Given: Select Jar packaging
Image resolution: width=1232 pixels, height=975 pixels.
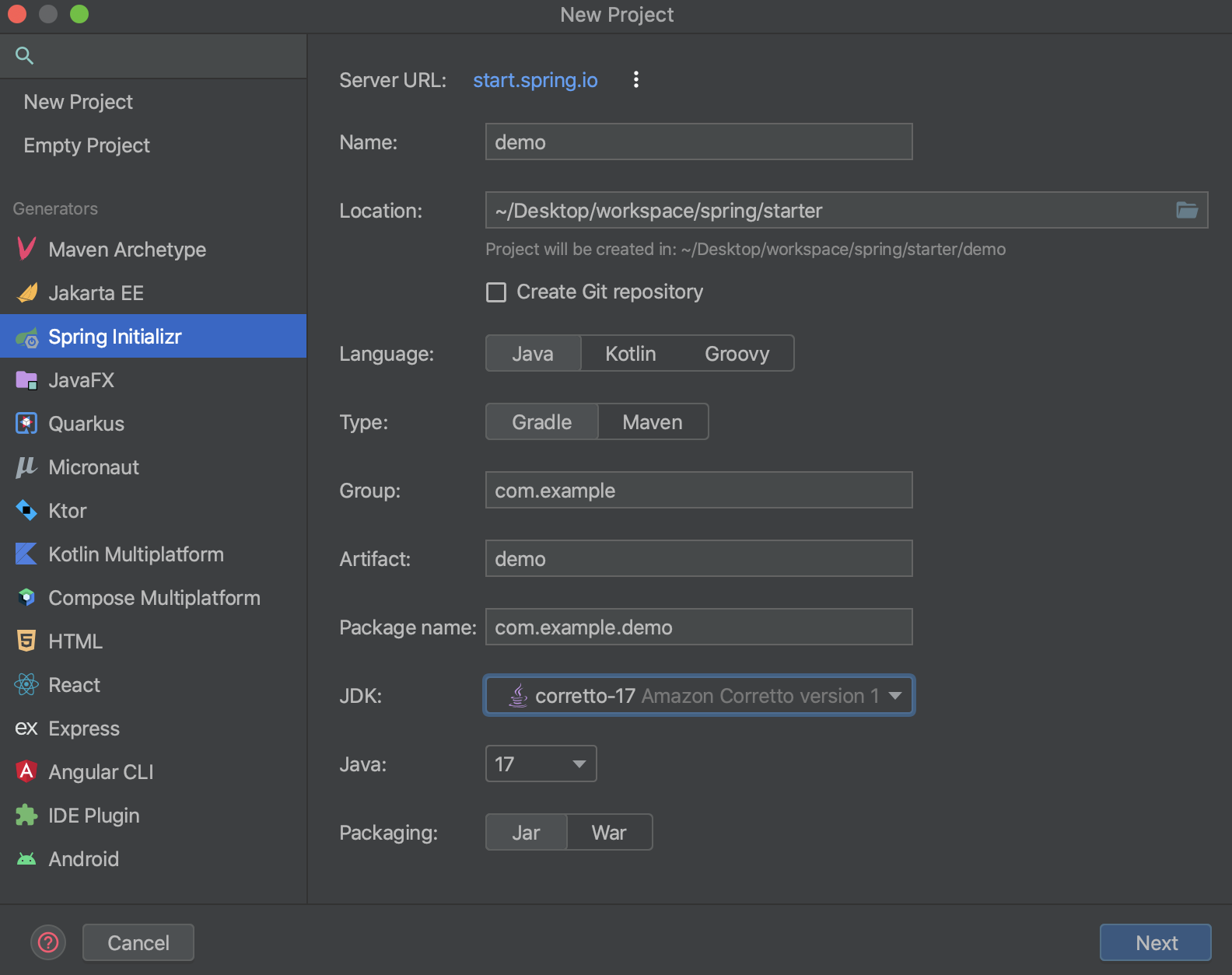Looking at the screenshot, I should click(x=527, y=833).
